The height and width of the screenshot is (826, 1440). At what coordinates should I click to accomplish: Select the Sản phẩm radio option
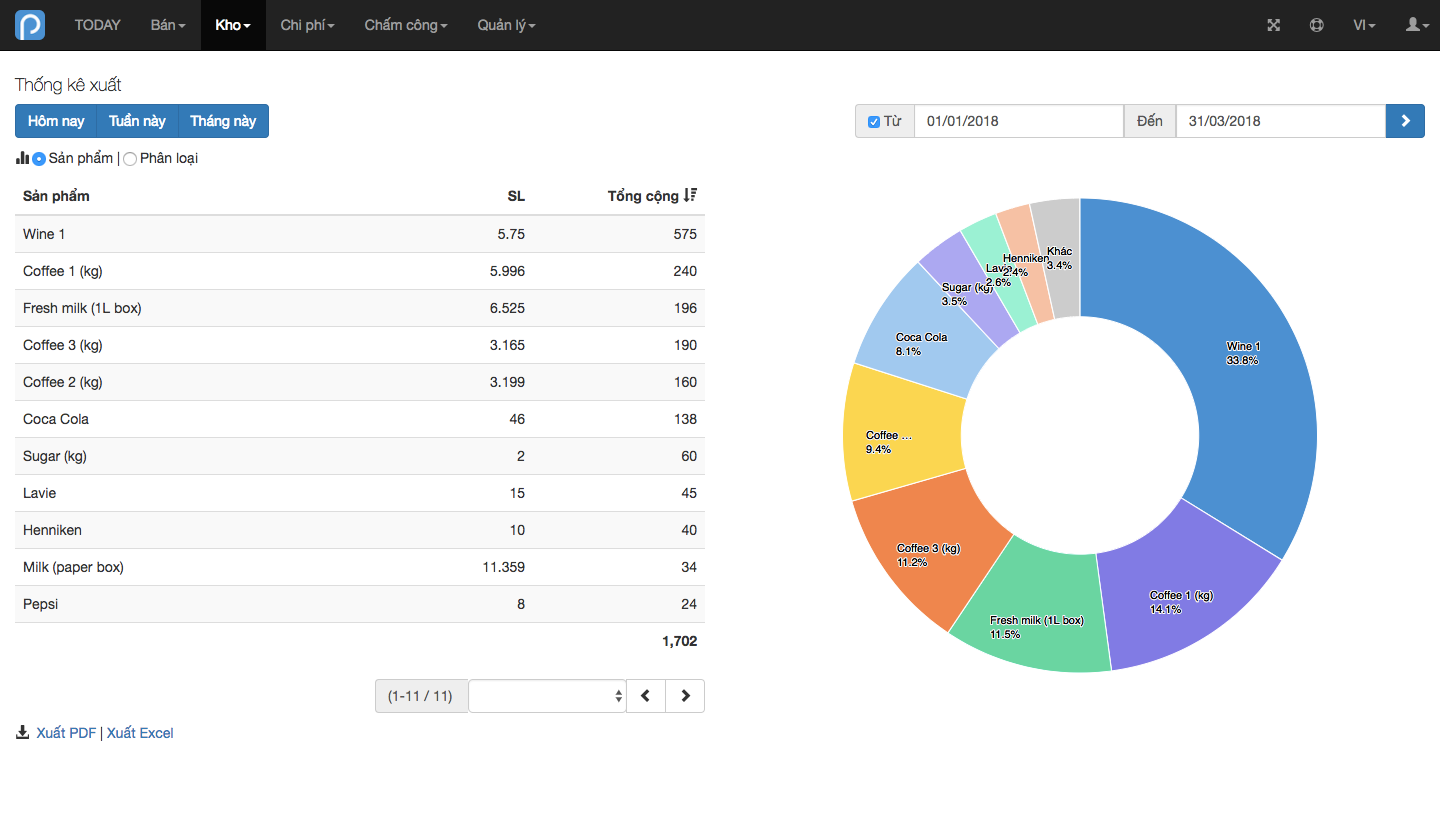(x=39, y=159)
